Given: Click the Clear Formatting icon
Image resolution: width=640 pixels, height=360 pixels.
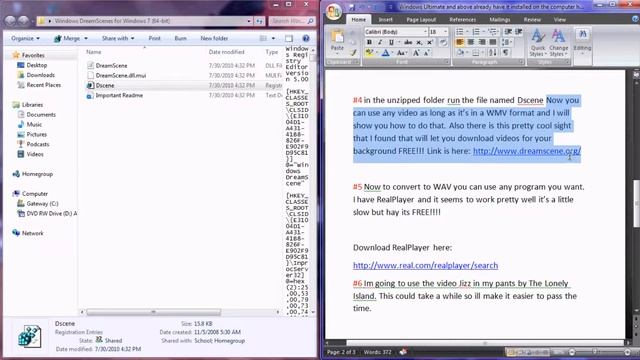Looking at the screenshot, I should pyautogui.click(x=444, y=42).
